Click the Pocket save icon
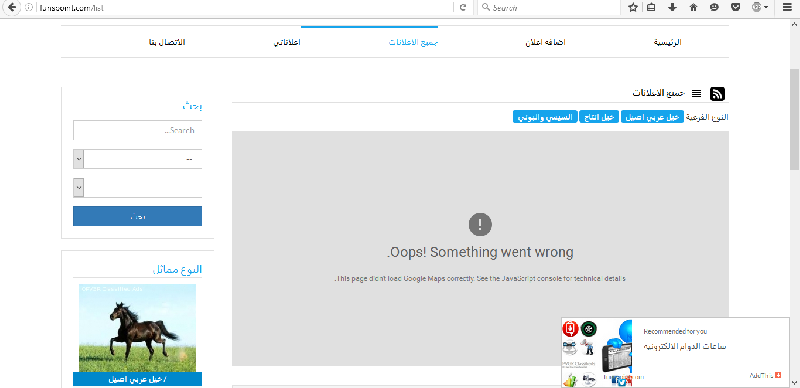800x388 pixels. pos(735,8)
